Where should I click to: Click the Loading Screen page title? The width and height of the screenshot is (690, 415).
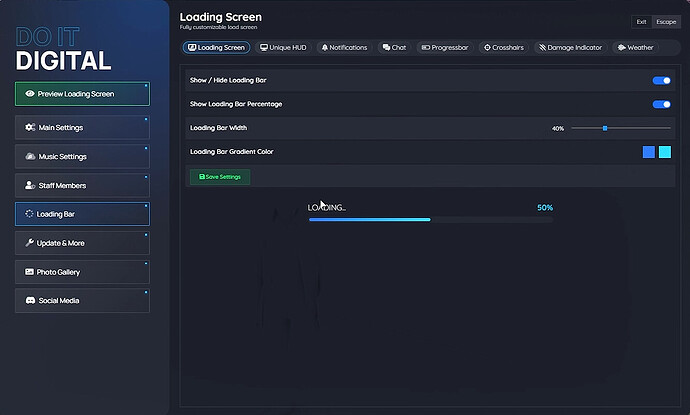pos(220,17)
